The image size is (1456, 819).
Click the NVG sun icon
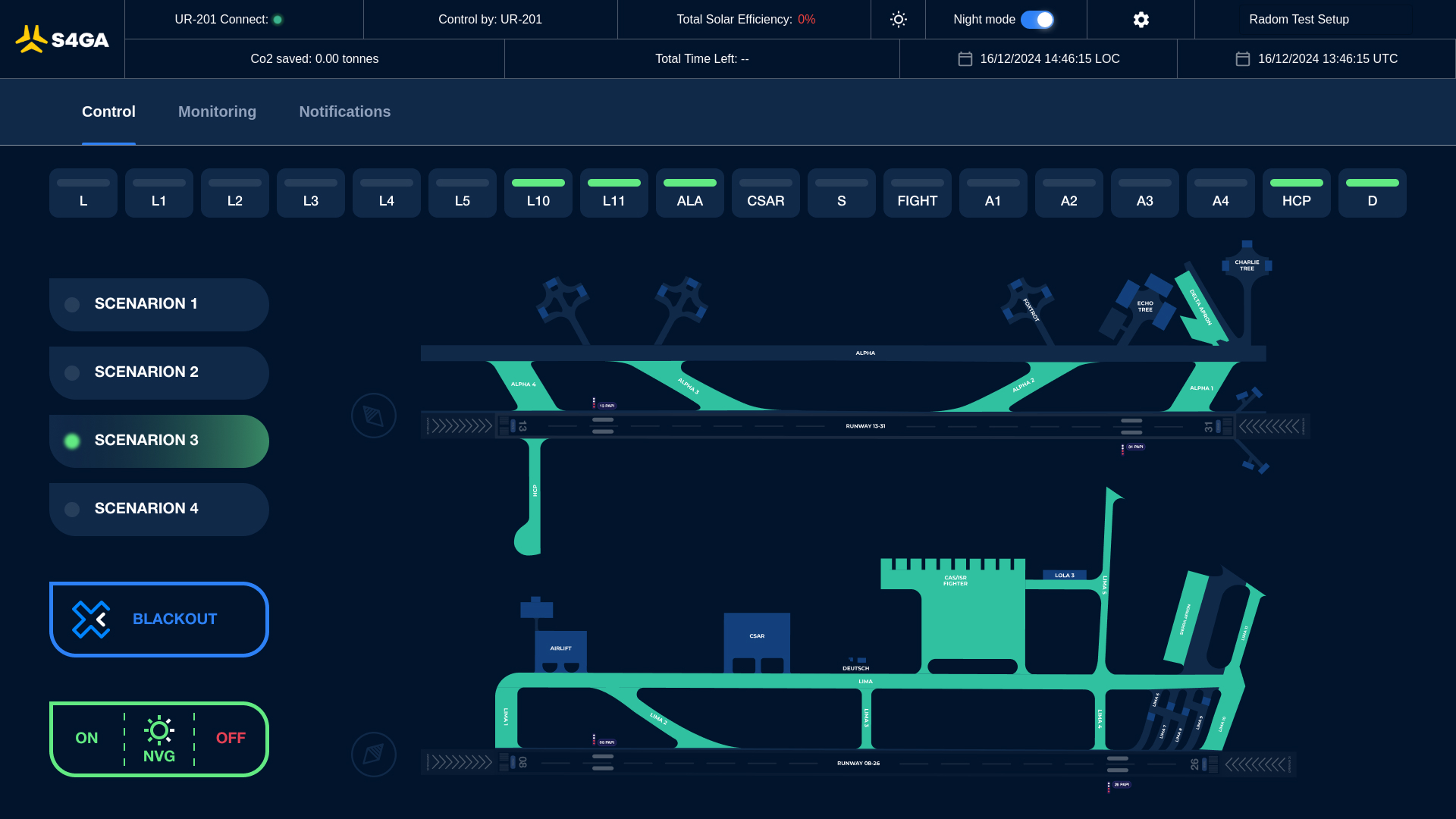(x=159, y=730)
